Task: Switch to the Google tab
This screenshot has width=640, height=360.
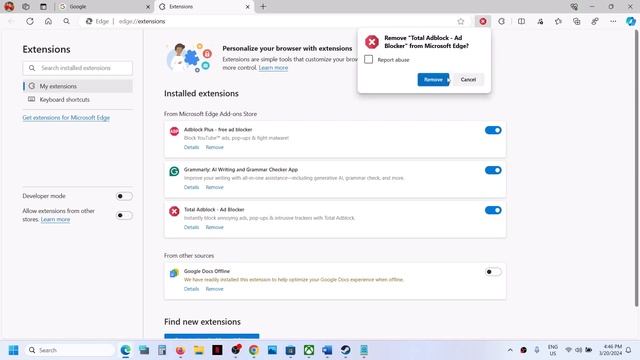Action: pos(104,7)
